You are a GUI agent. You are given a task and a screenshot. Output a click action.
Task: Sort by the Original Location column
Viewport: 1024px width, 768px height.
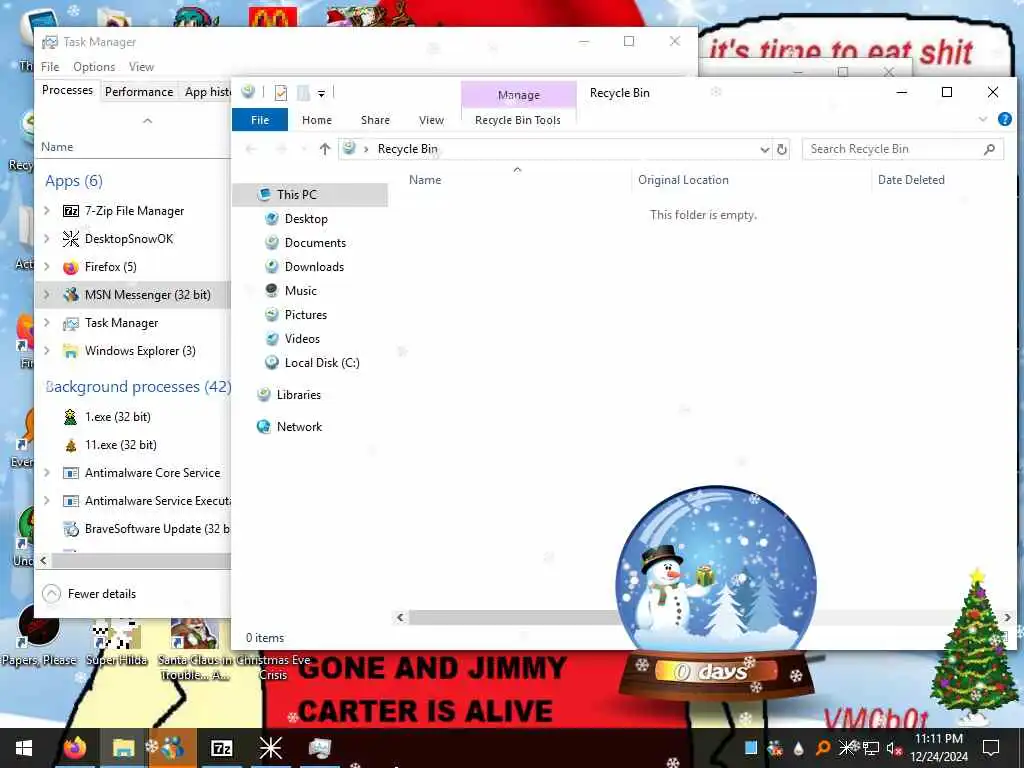pos(683,180)
